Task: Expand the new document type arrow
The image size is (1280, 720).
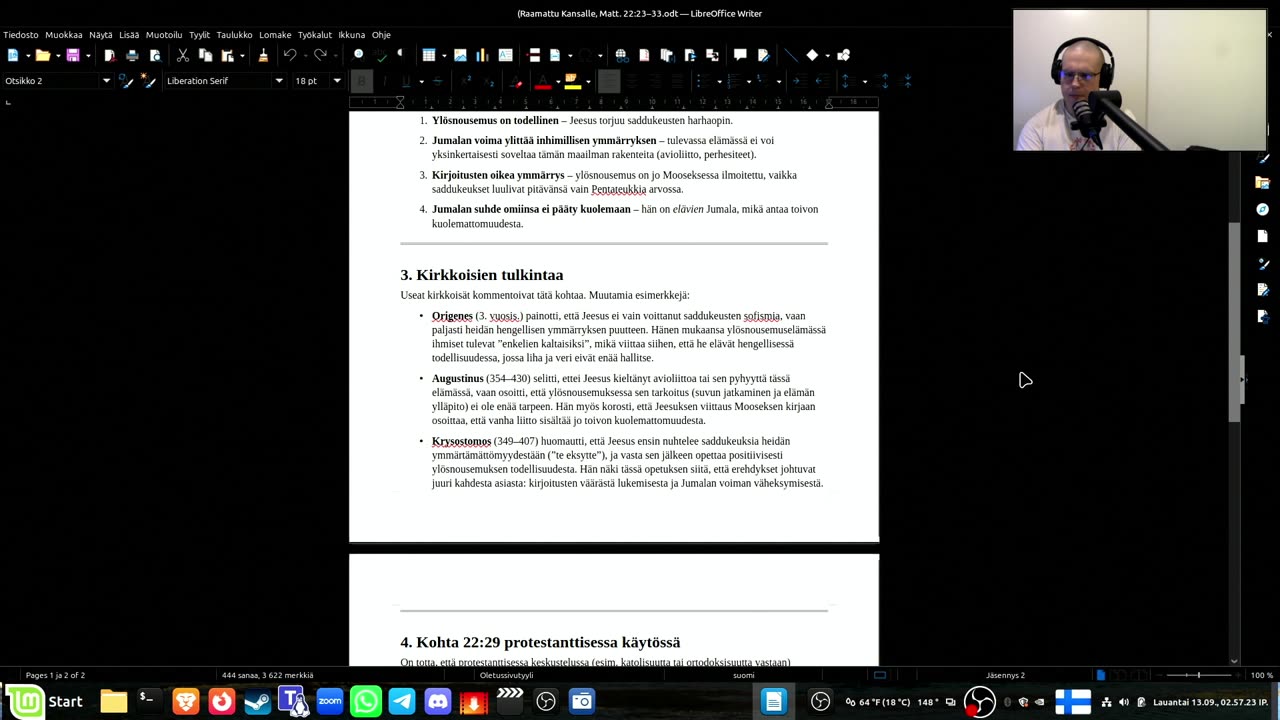Action: tap(26, 55)
